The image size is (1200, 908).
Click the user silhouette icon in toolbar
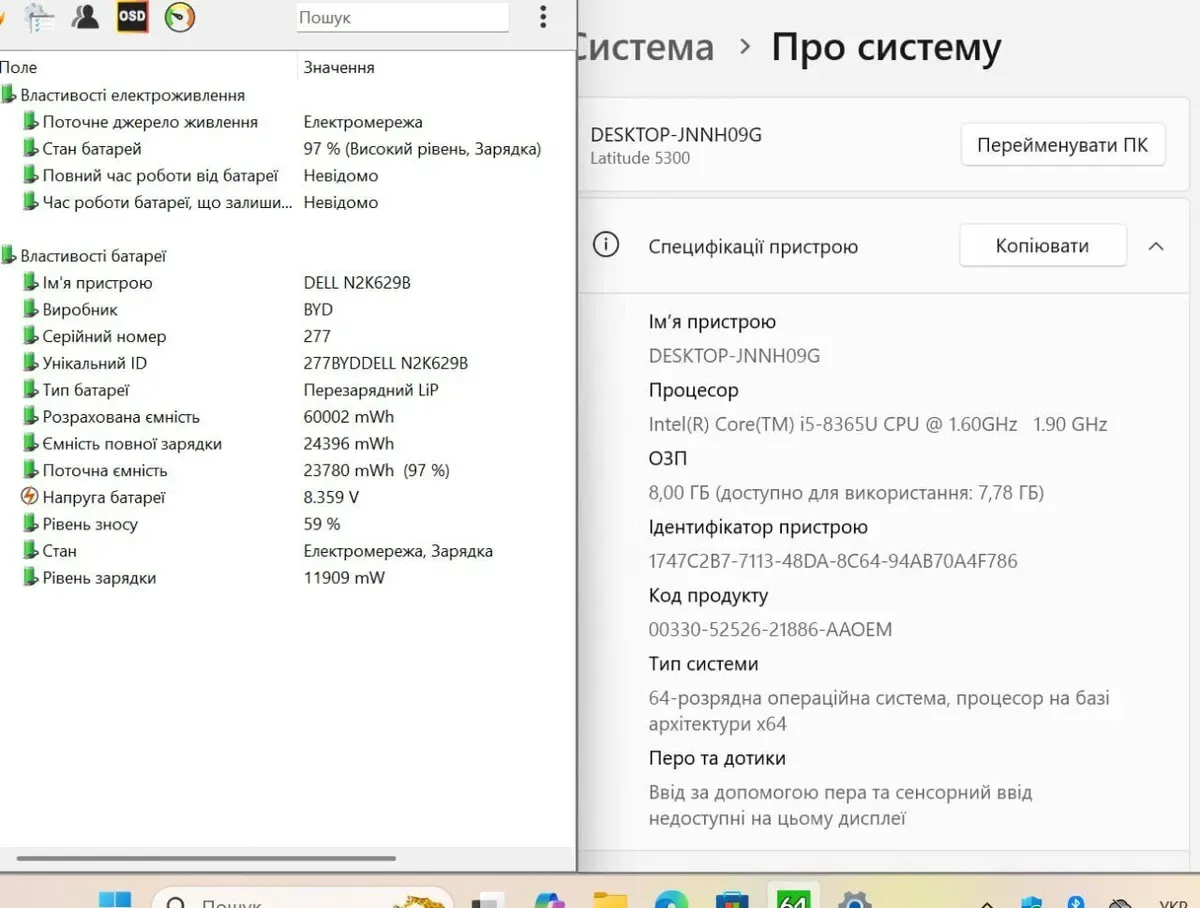click(x=85, y=17)
